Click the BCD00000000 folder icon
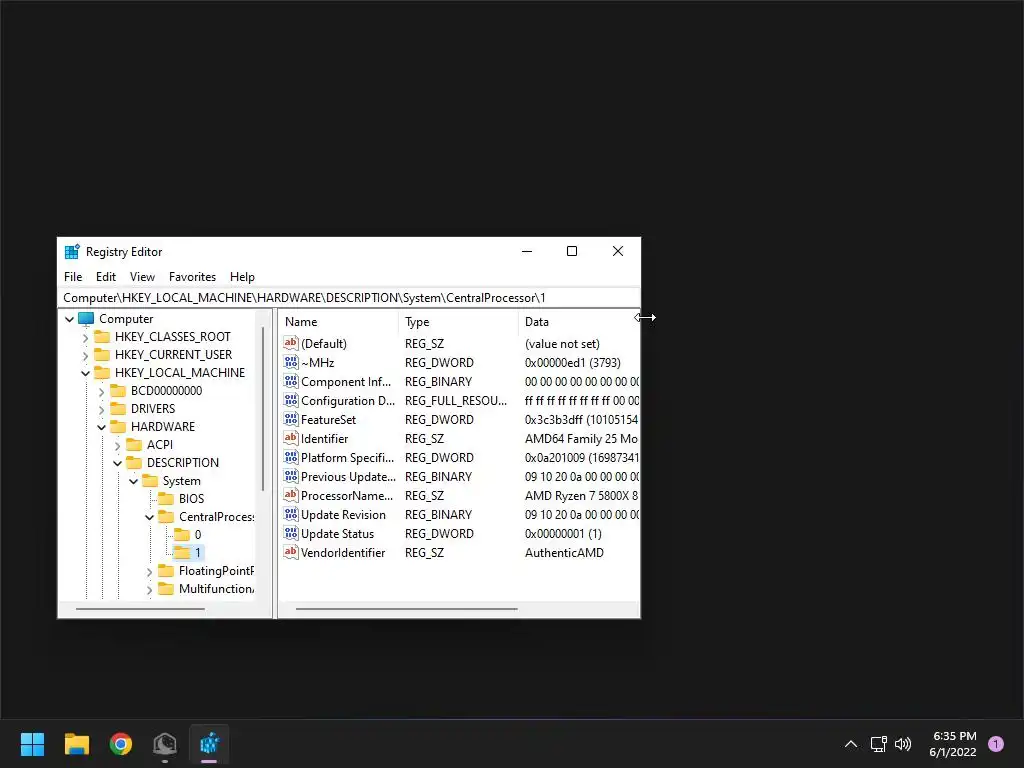This screenshot has width=1024, height=768. click(118, 391)
